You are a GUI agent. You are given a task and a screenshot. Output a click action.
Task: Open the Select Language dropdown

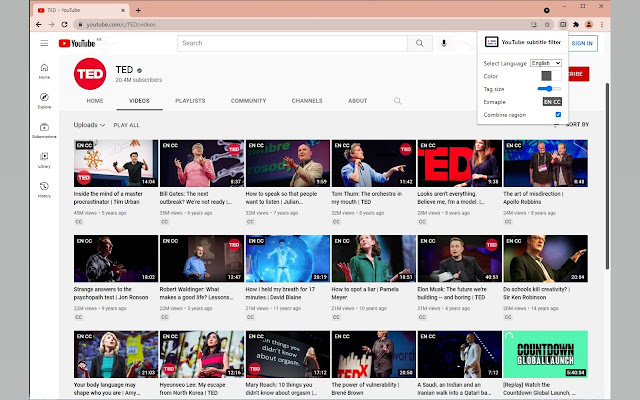pyautogui.click(x=546, y=63)
